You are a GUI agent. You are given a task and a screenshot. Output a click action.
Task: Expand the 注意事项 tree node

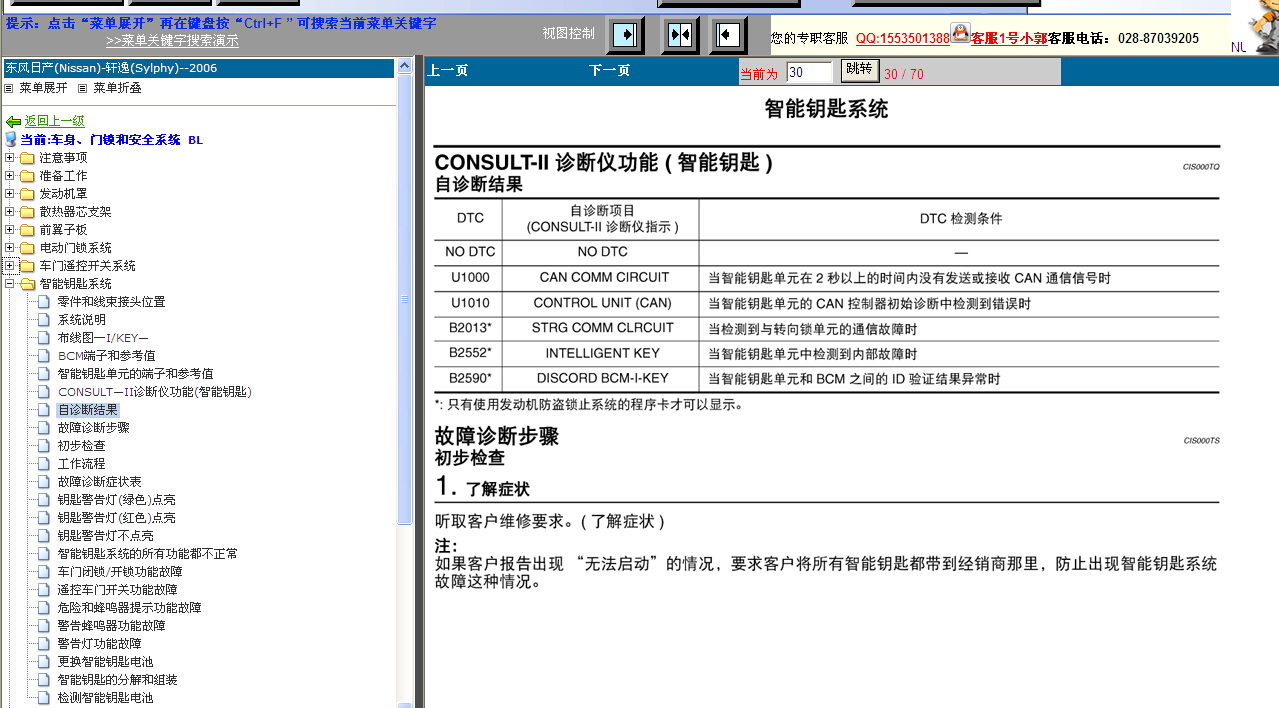10,158
